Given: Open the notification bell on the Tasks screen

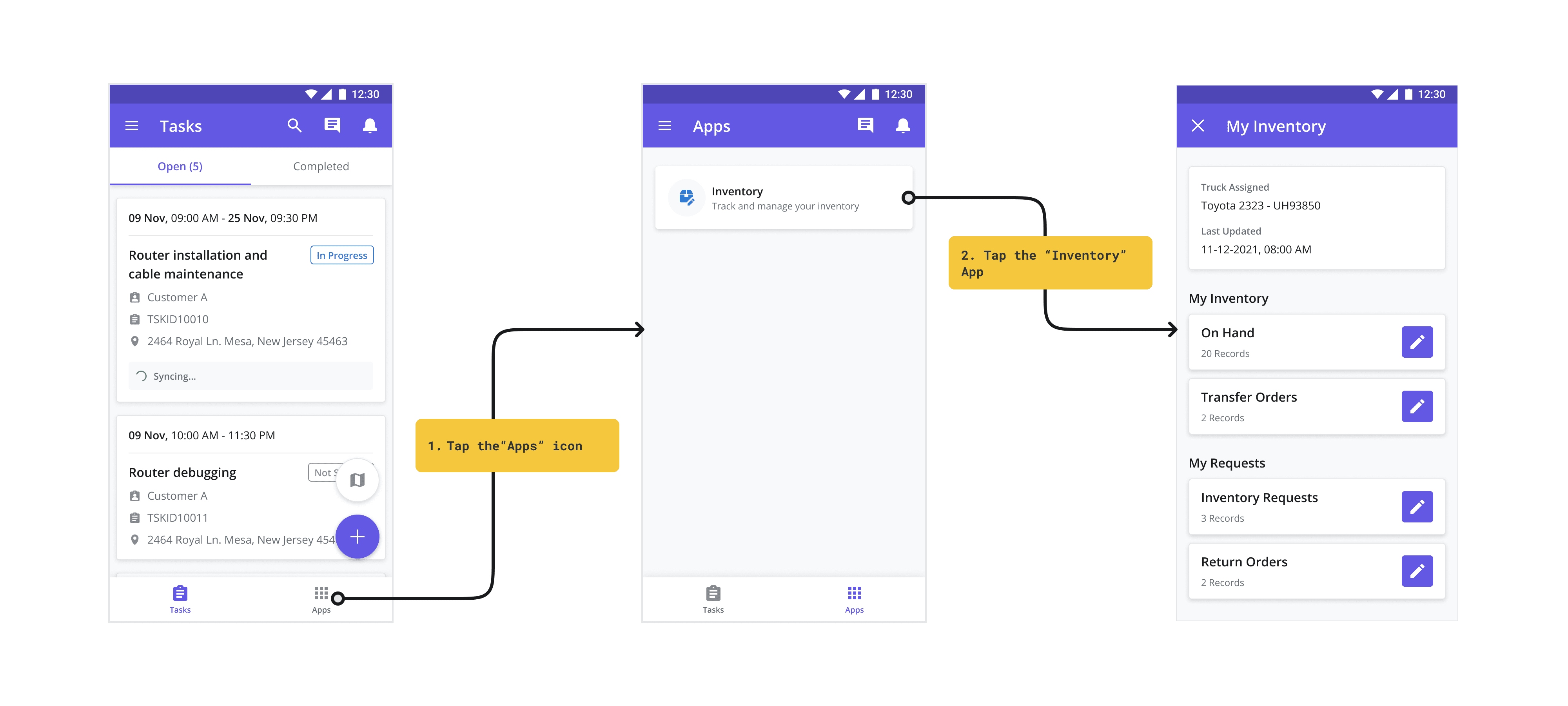Looking at the screenshot, I should (x=370, y=126).
